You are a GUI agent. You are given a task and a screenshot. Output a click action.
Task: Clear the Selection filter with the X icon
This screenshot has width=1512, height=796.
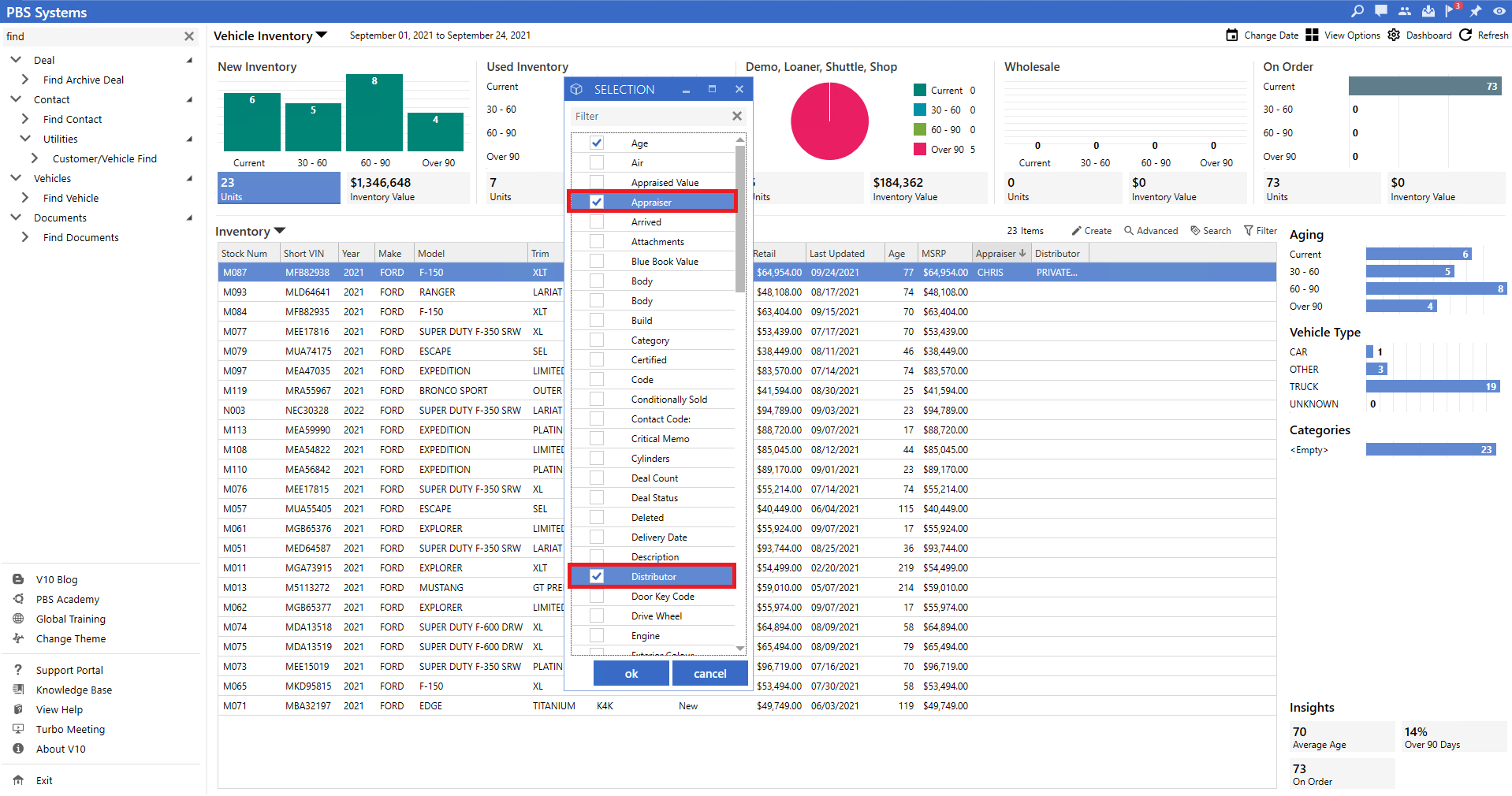(737, 116)
